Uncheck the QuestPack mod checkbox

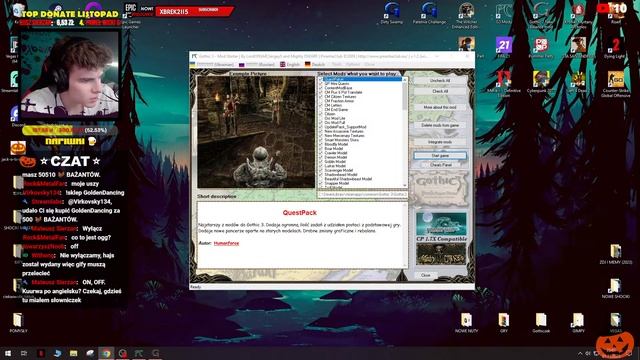[321, 79]
